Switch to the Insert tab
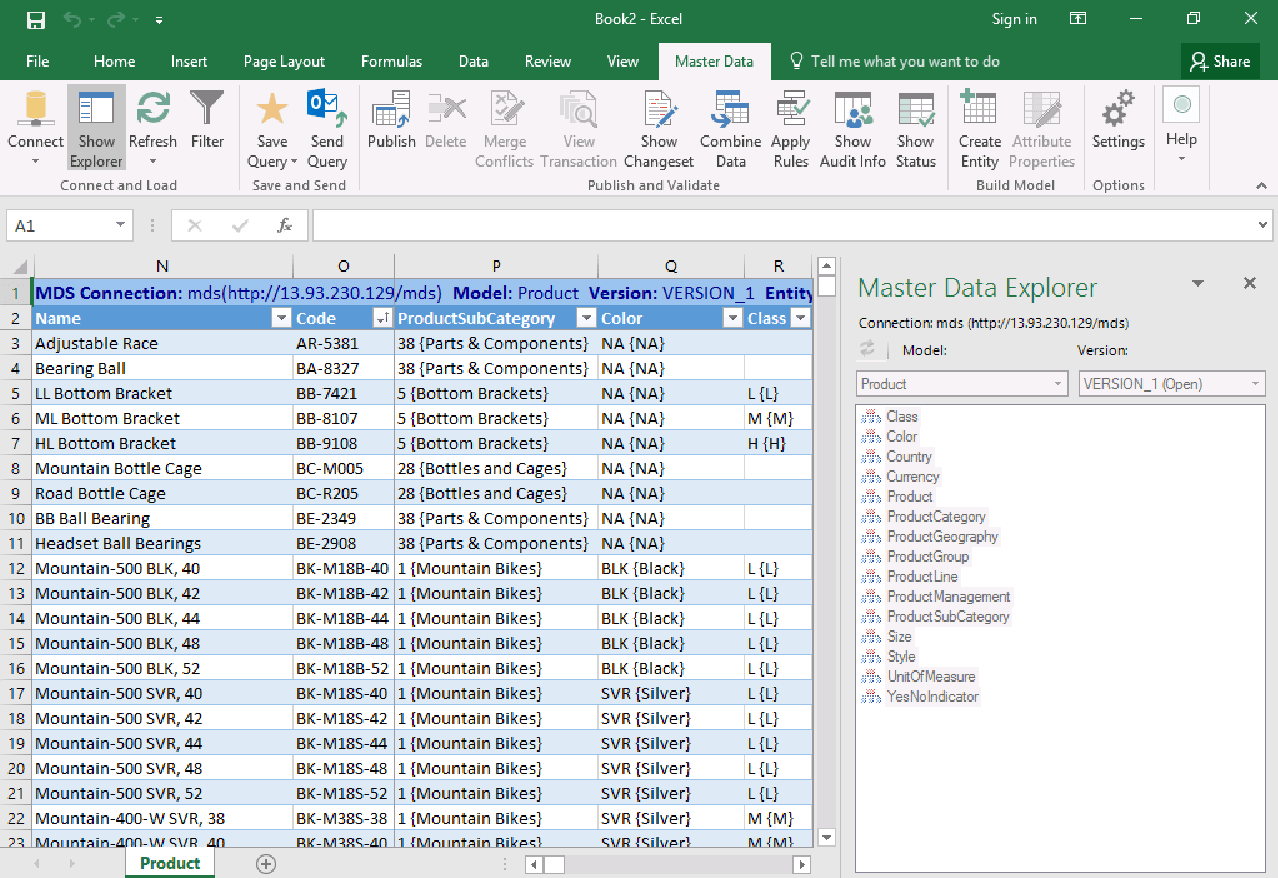 pos(189,61)
